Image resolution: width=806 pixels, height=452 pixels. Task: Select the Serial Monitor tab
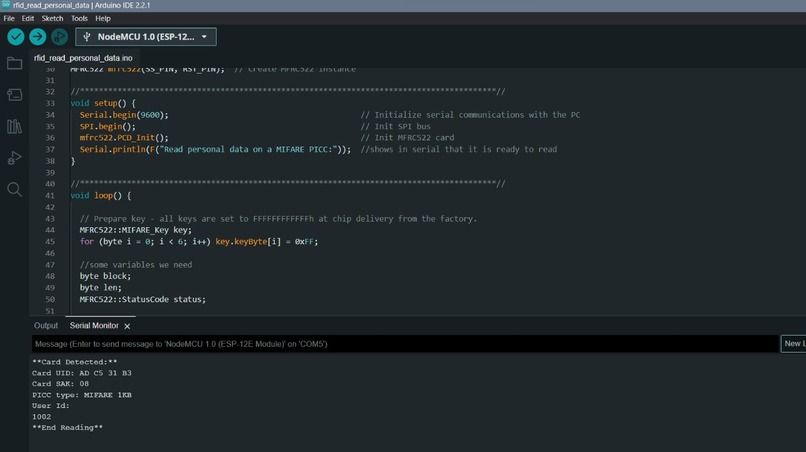coord(94,326)
